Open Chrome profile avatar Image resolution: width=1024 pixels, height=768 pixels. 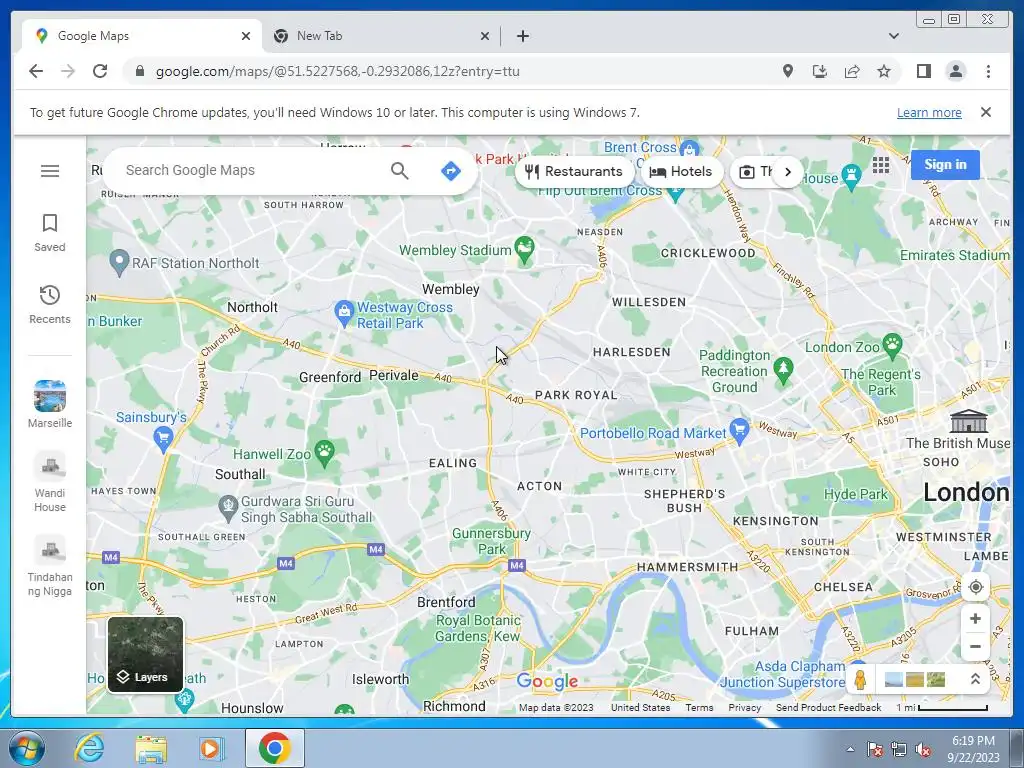tap(955, 71)
